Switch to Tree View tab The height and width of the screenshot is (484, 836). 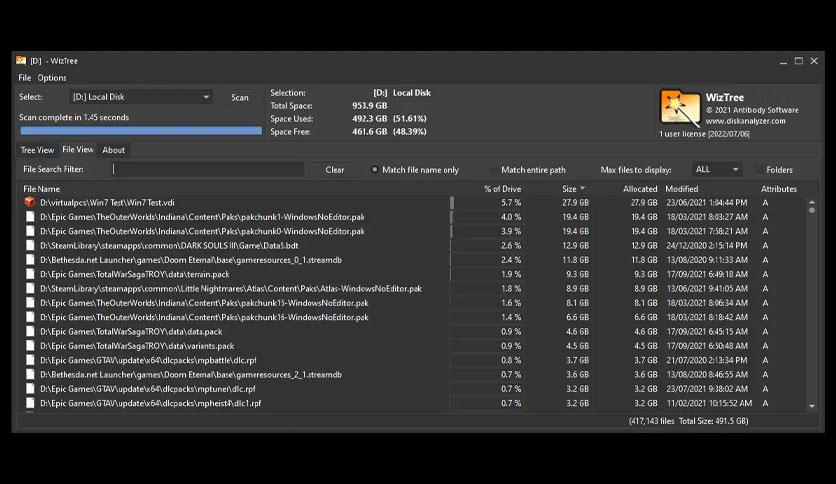click(37, 150)
